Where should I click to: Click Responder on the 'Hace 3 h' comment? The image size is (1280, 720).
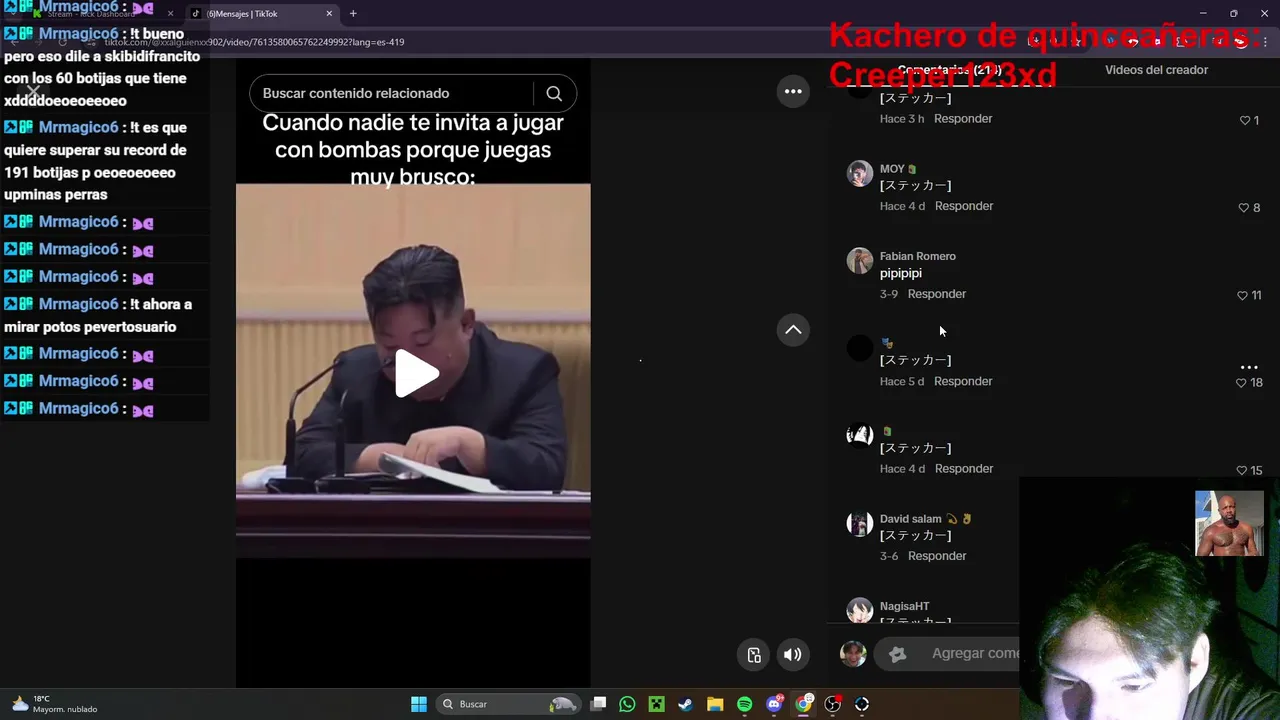tap(963, 119)
